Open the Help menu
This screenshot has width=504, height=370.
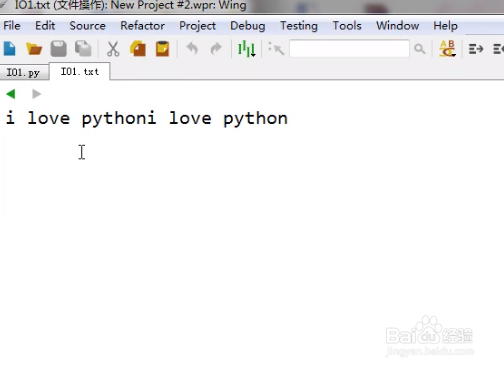[x=445, y=26]
